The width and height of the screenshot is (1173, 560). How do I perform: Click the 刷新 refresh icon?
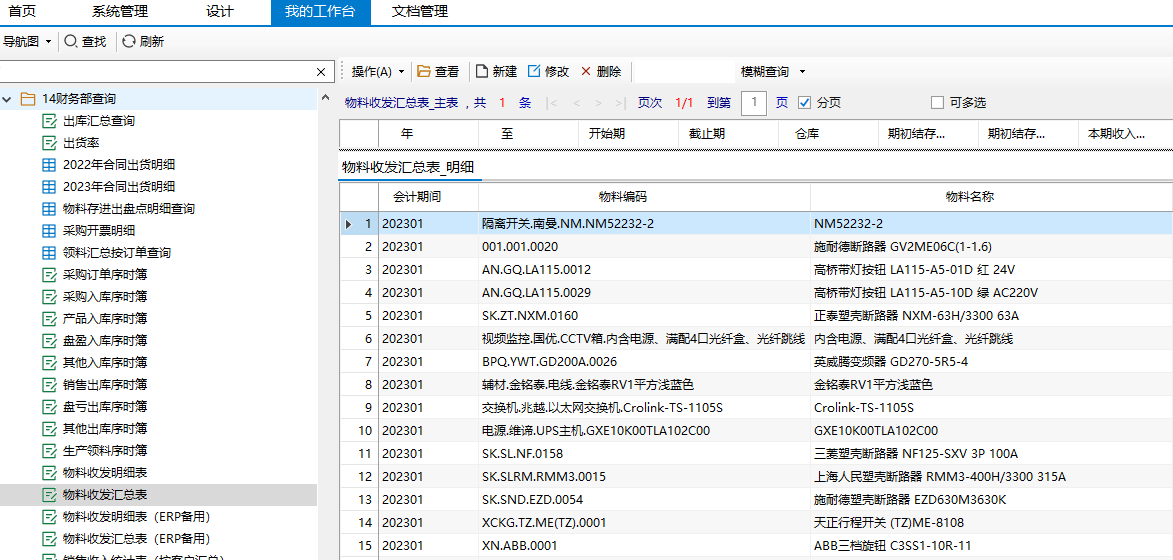pyautogui.click(x=129, y=42)
